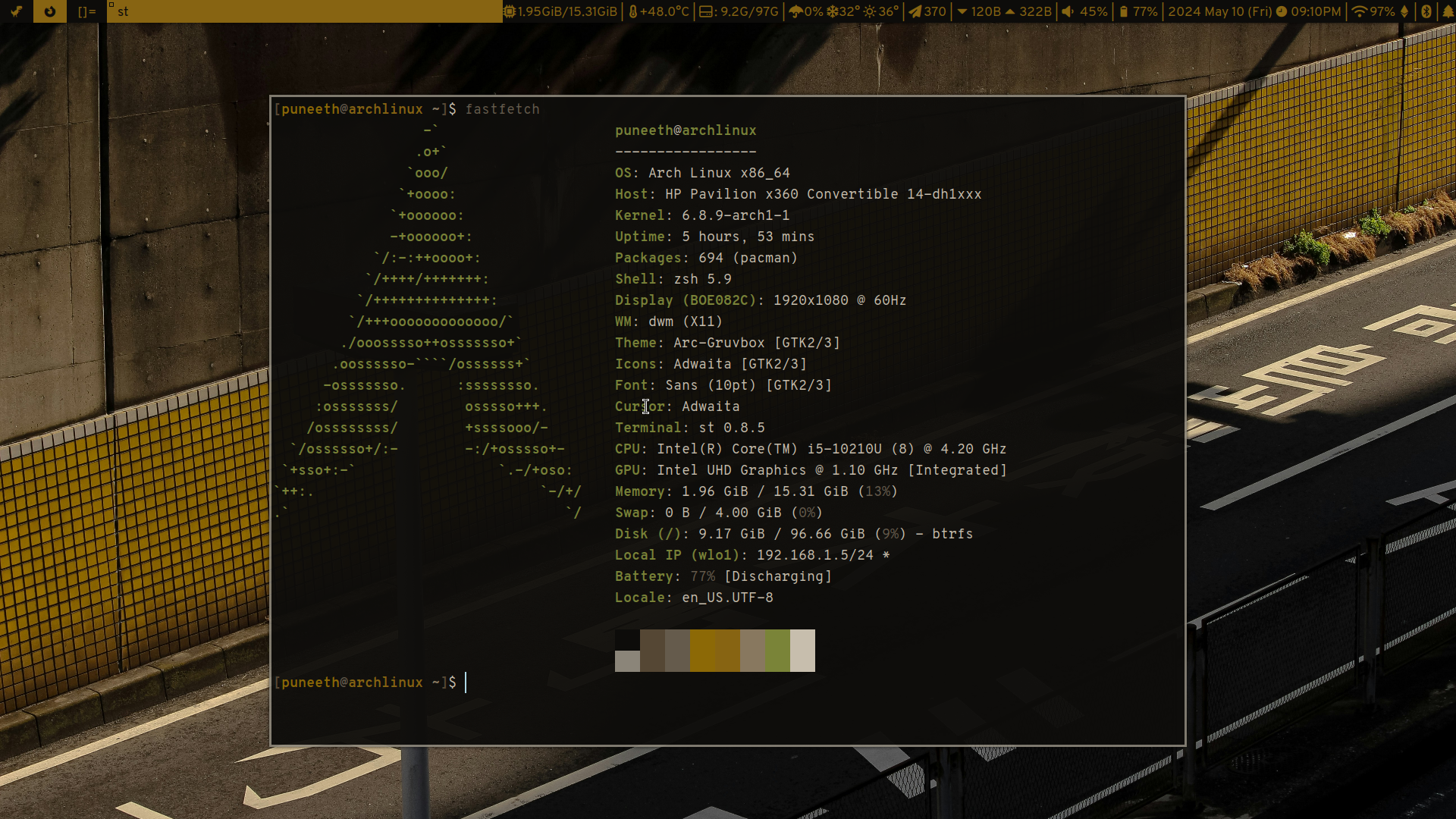Click the speaker volume 45% icon
The width and height of the screenshot is (1456, 819).
(1068, 11)
